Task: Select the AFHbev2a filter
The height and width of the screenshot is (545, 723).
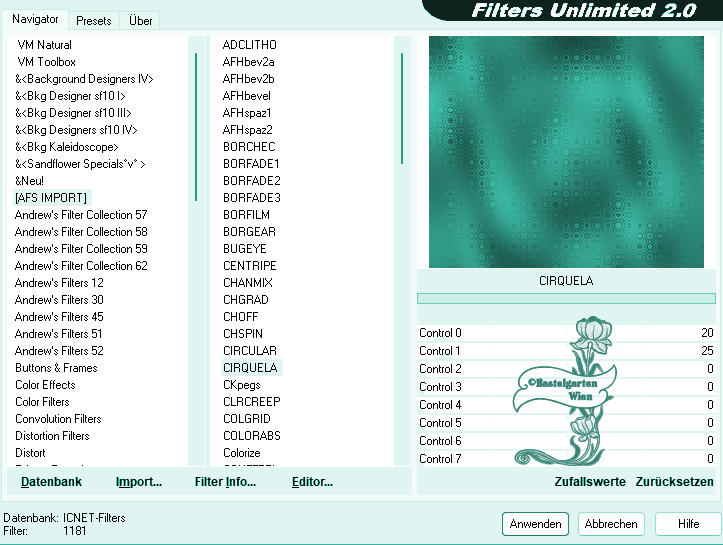Action: (248, 62)
